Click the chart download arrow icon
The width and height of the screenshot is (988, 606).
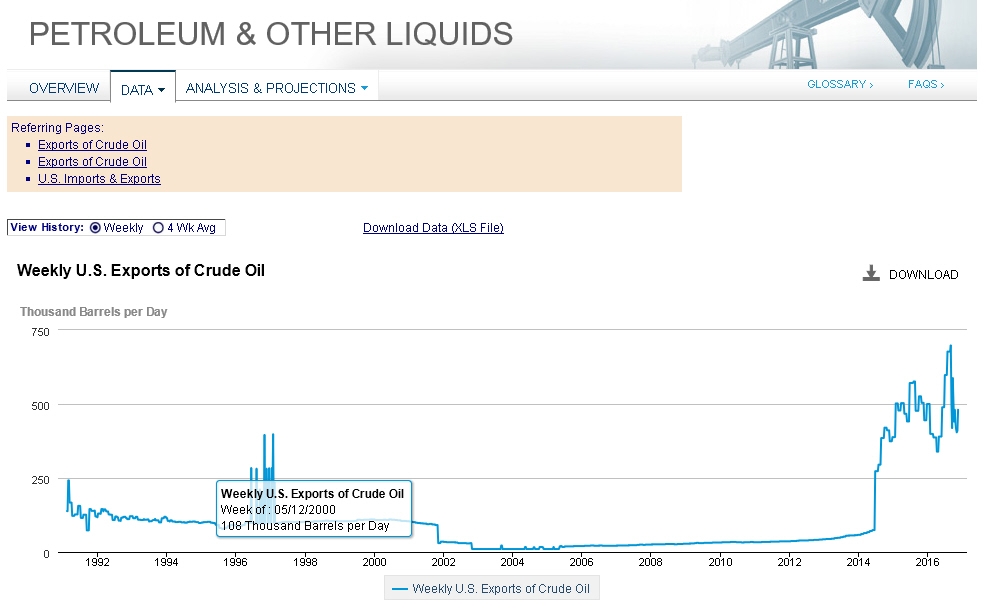[871, 274]
